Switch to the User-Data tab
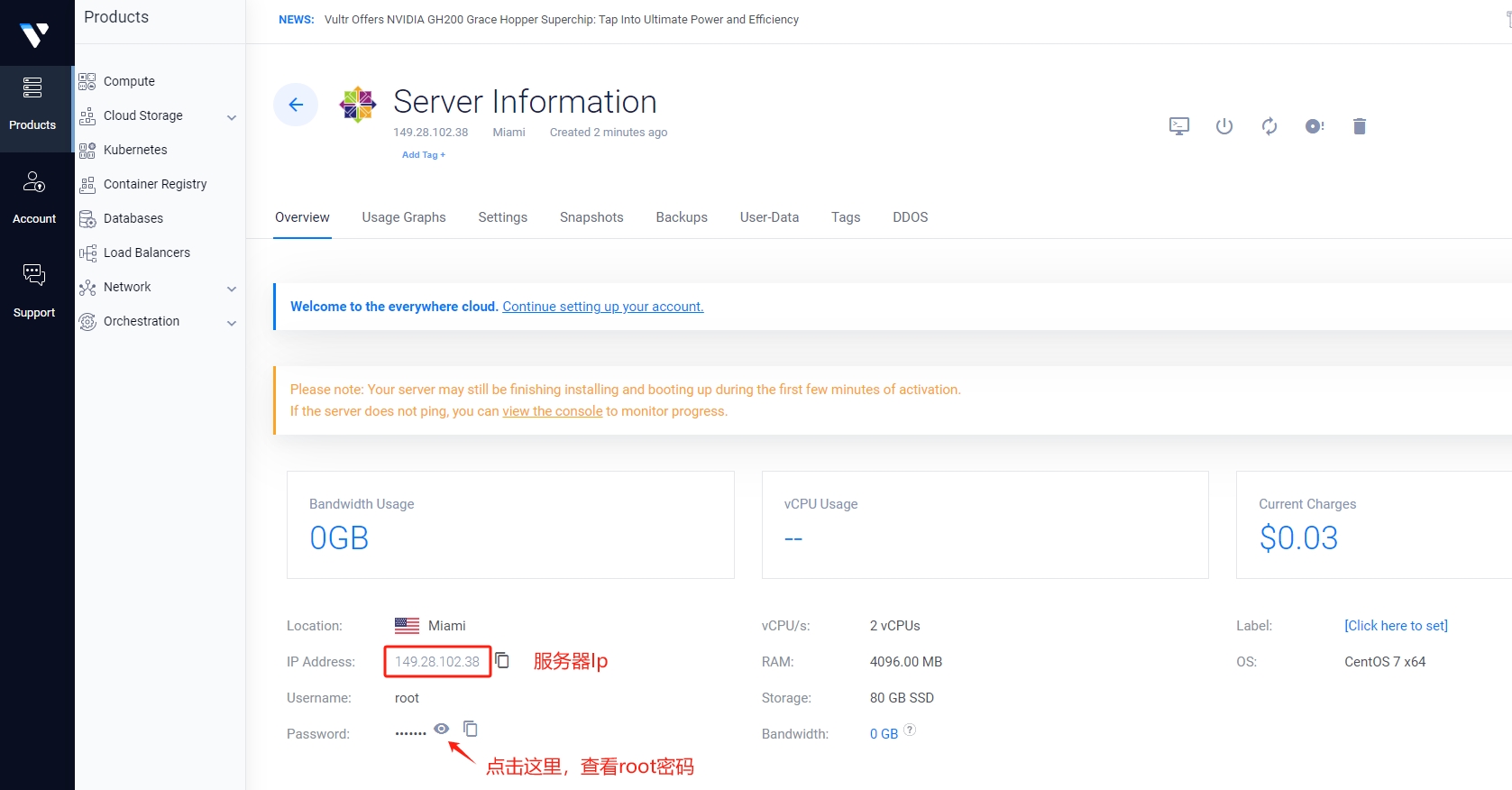Viewport: 1512px width, 790px height. click(769, 217)
